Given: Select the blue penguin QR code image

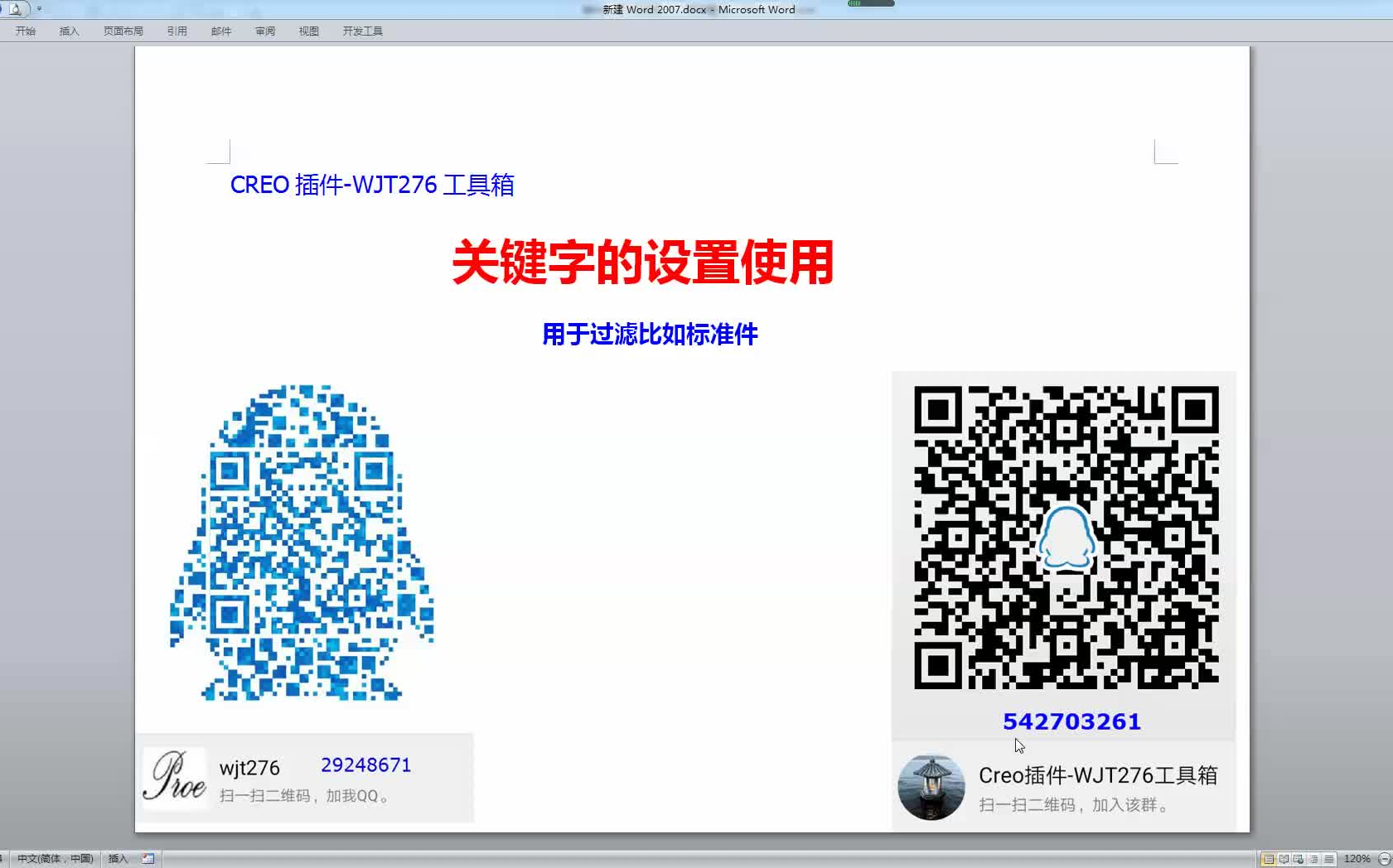Looking at the screenshot, I should 302,542.
